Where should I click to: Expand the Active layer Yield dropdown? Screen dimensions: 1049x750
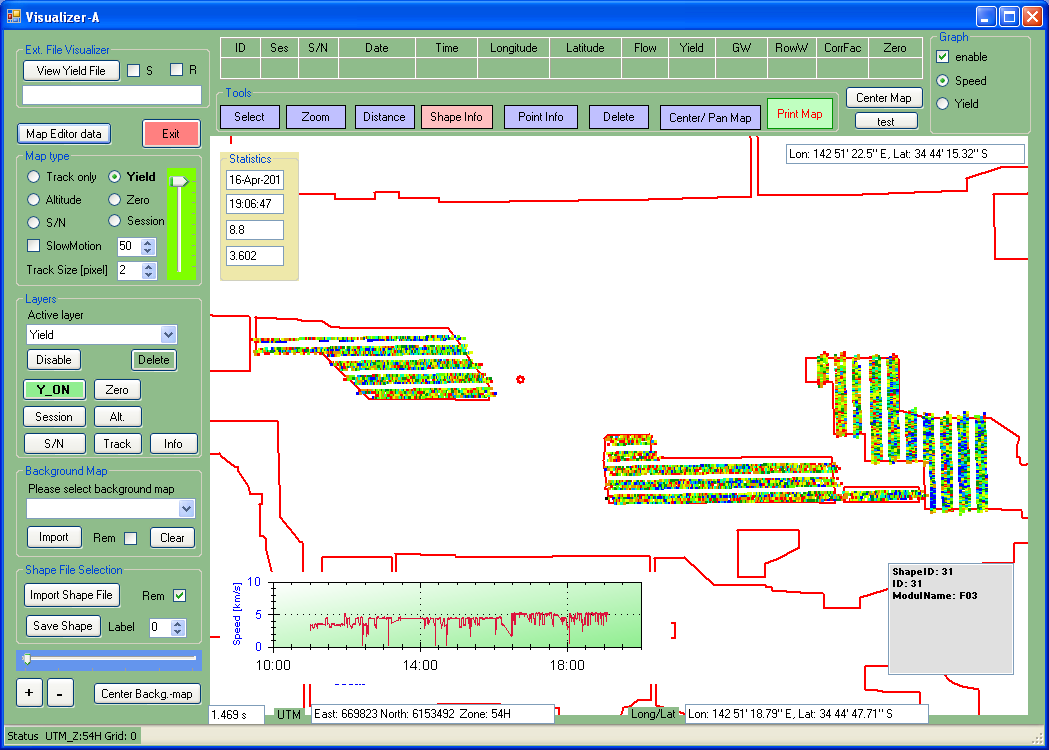click(168, 335)
